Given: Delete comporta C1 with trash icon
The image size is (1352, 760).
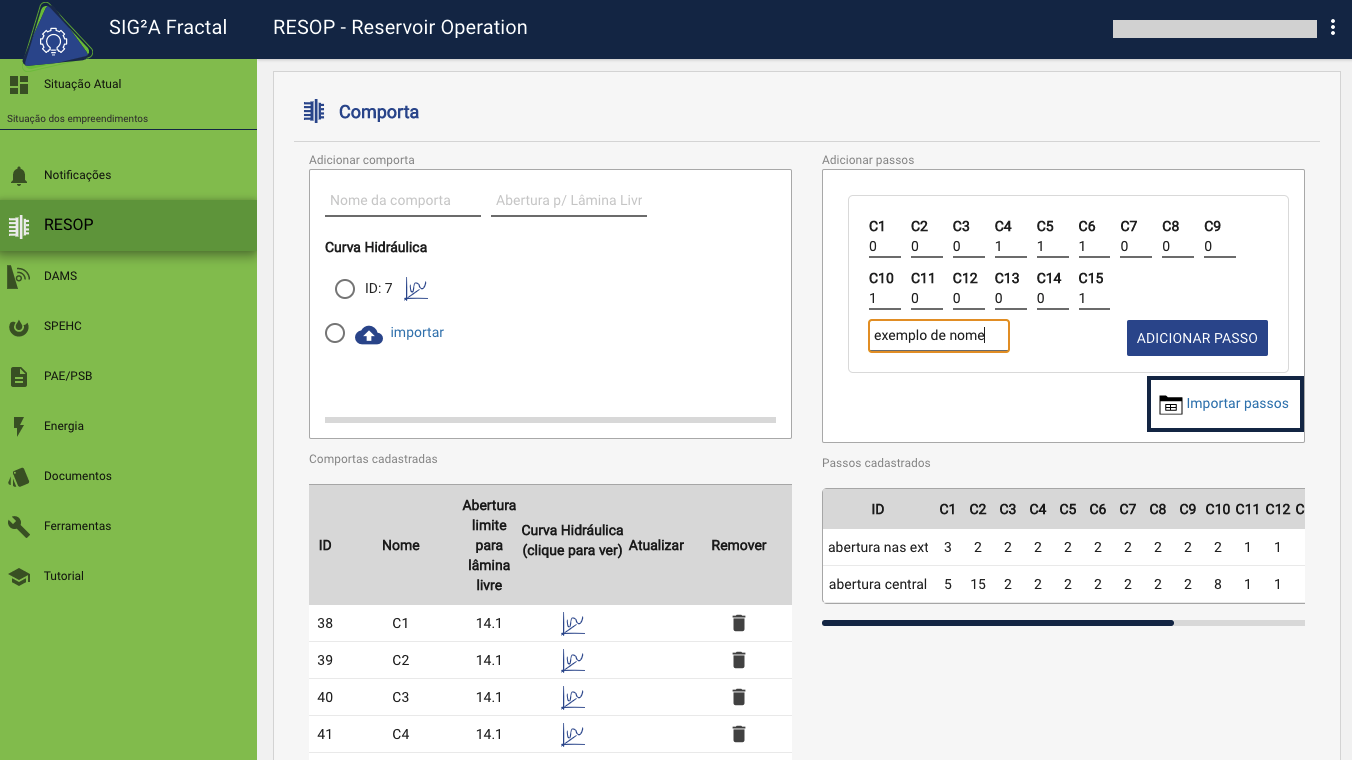Looking at the screenshot, I should pos(738,623).
